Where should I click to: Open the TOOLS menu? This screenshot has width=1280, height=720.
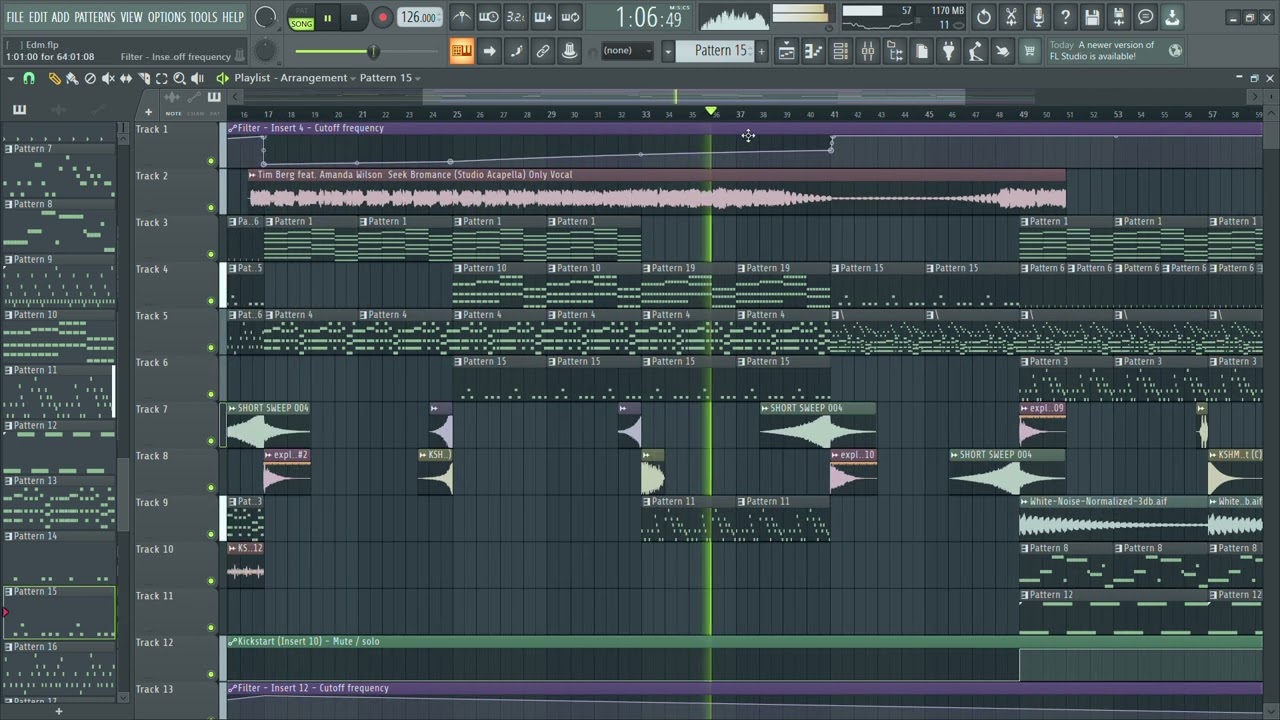coord(204,18)
